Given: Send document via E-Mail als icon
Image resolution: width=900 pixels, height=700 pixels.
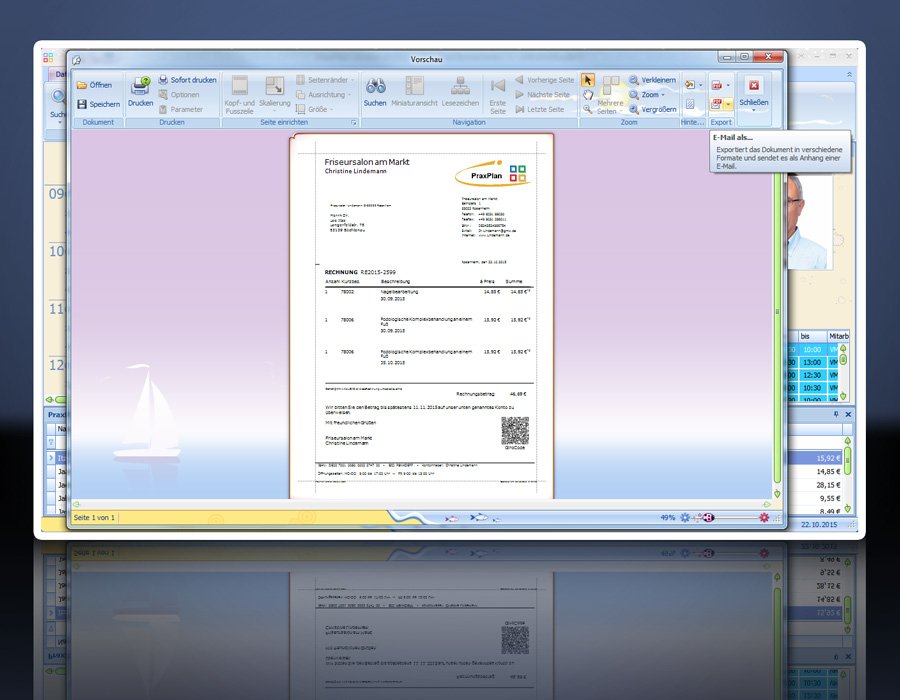Looking at the screenshot, I should (716, 104).
